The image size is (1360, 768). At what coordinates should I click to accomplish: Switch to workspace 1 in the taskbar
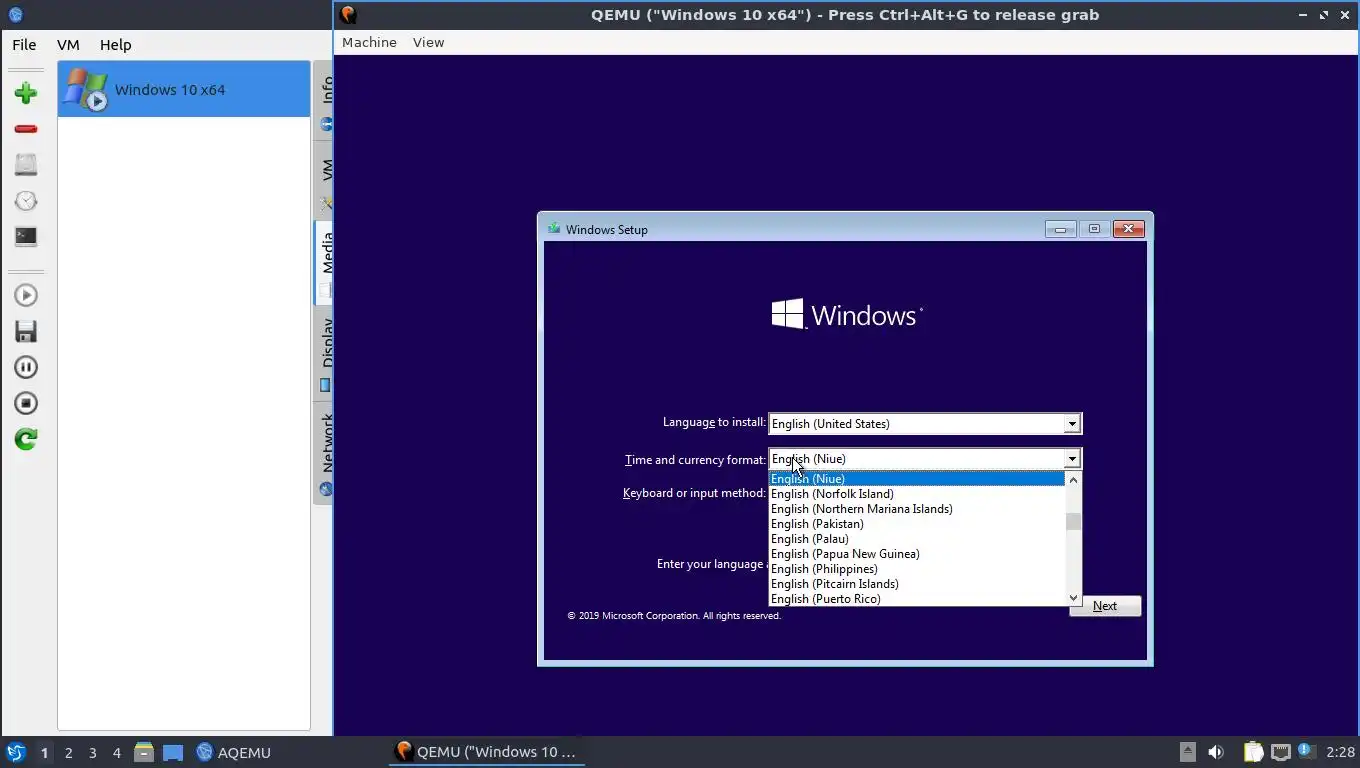tap(44, 752)
